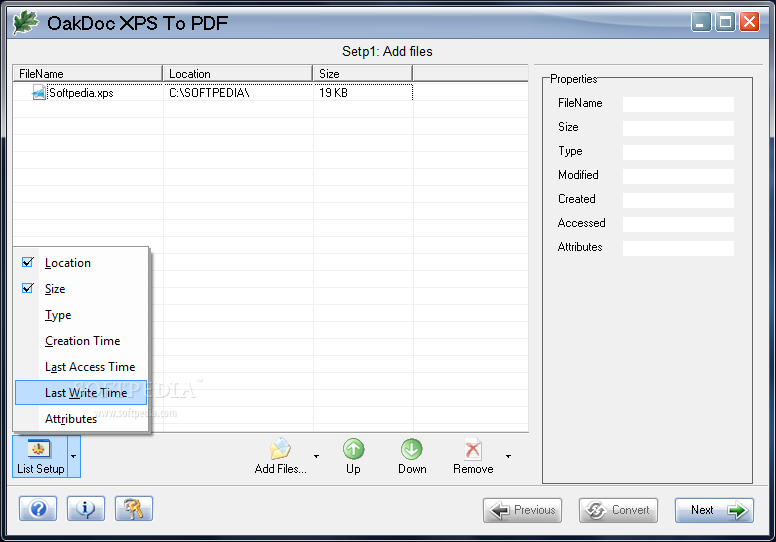Sort by Location column header
This screenshot has width=776, height=542.
pyautogui.click(x=238, y=73)
